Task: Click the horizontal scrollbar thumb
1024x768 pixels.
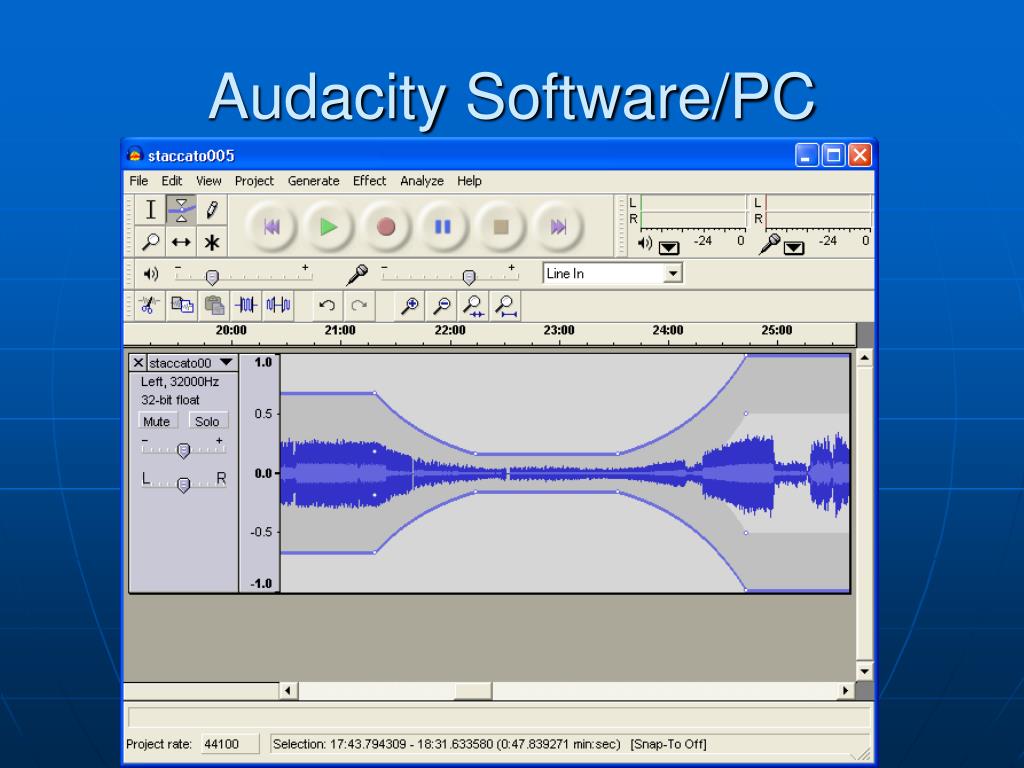Action: click(473, 690)
